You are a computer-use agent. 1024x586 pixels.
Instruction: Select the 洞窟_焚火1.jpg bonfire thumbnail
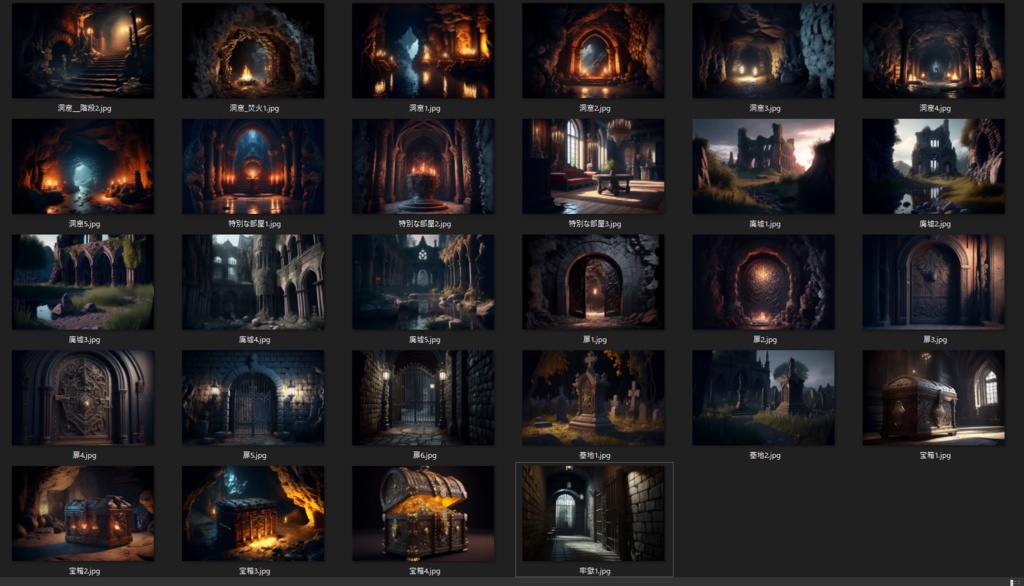click(x=253, y=50)
